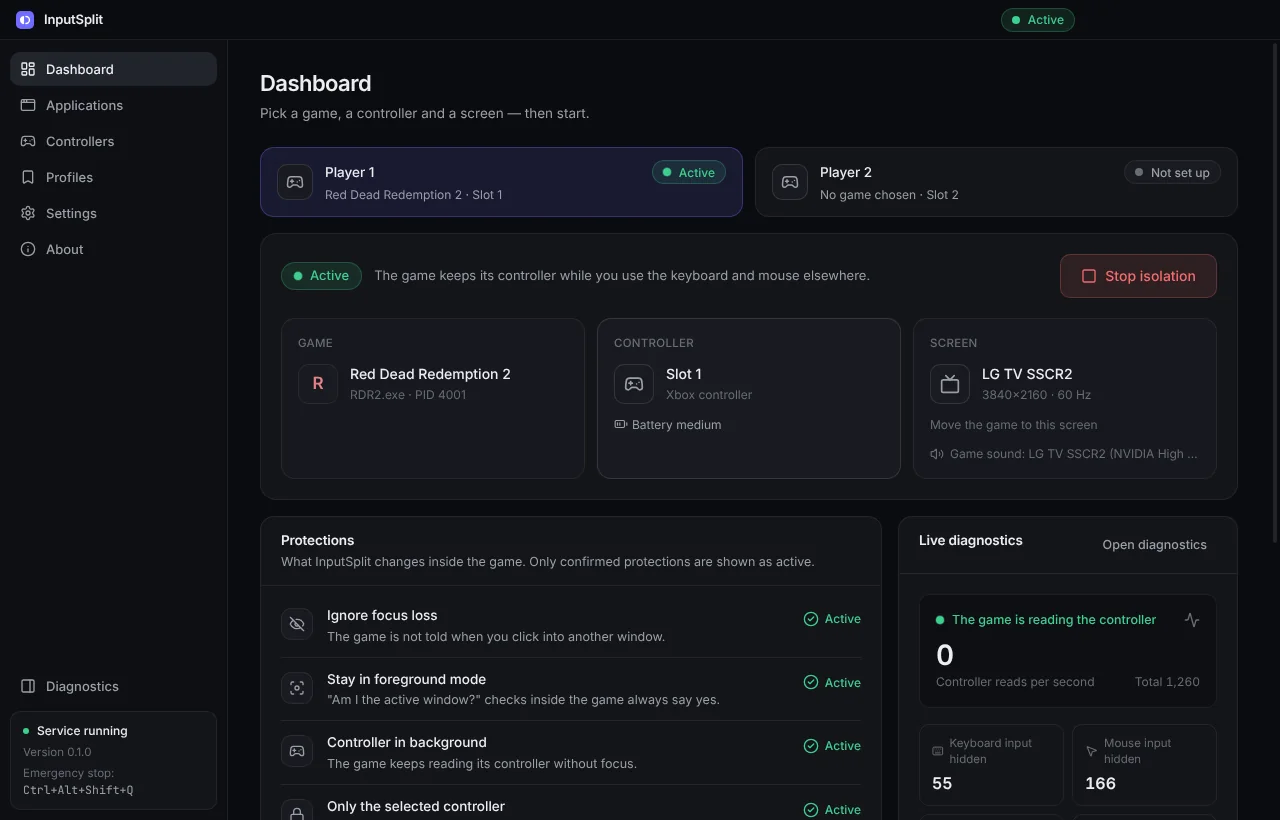Go to the Dashboard menu item
The height and width of the screenshot is (820, 1280).
tap(114, 69)
